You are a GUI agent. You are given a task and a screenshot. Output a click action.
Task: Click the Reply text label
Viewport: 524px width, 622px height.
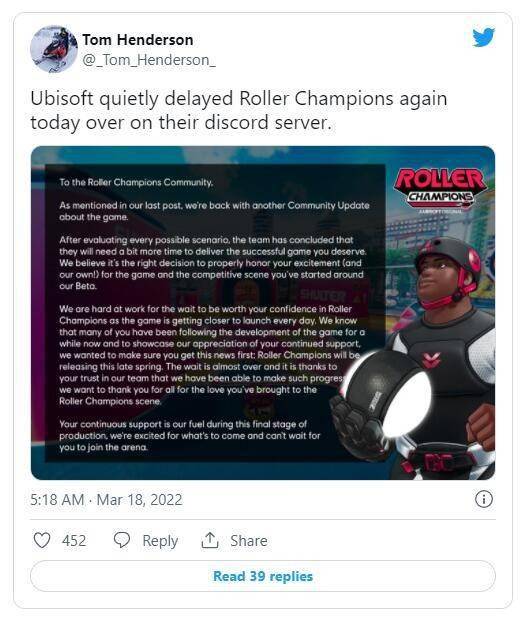(x=160, y=541)
